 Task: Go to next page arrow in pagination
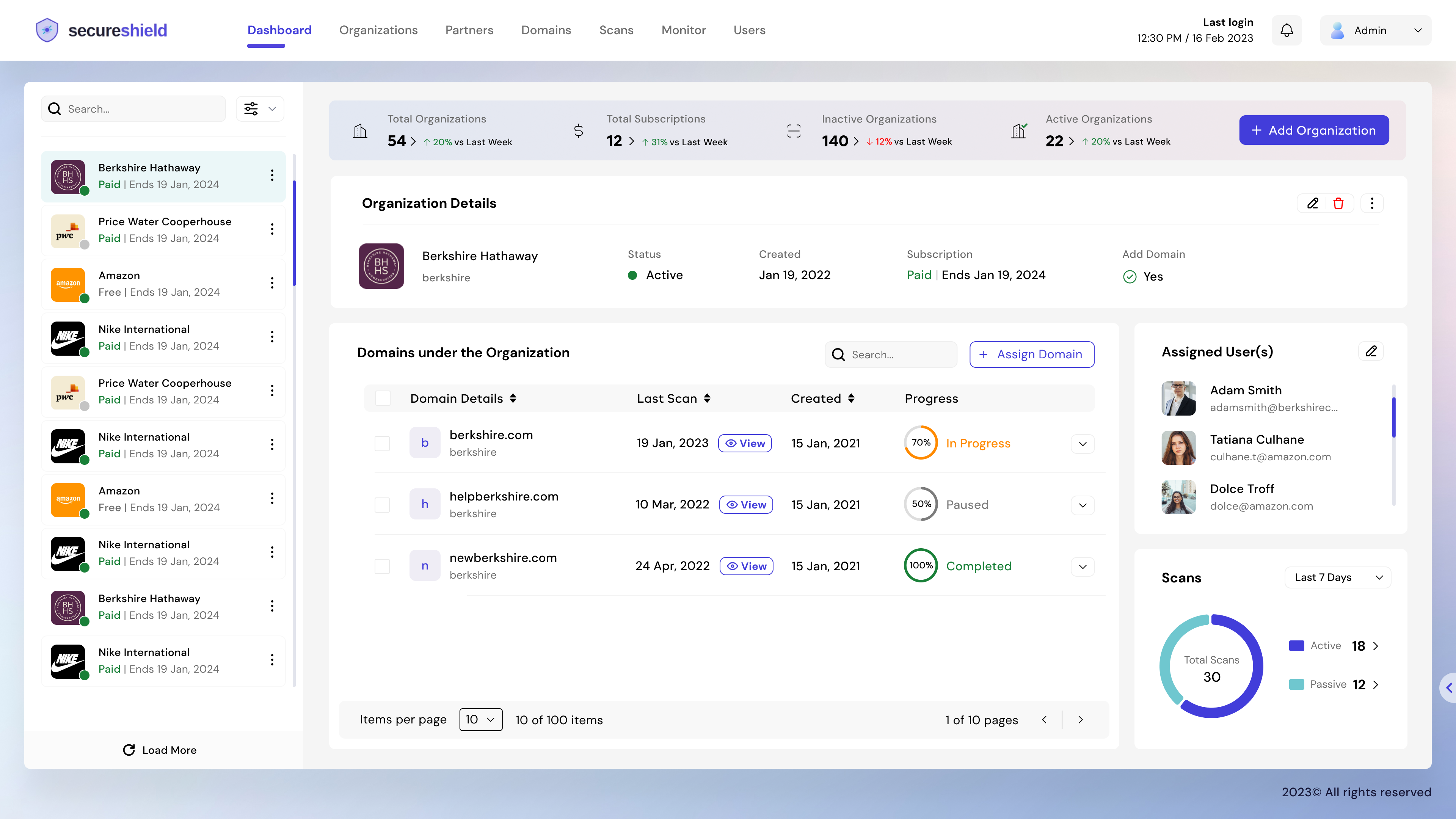point(1081,720)
